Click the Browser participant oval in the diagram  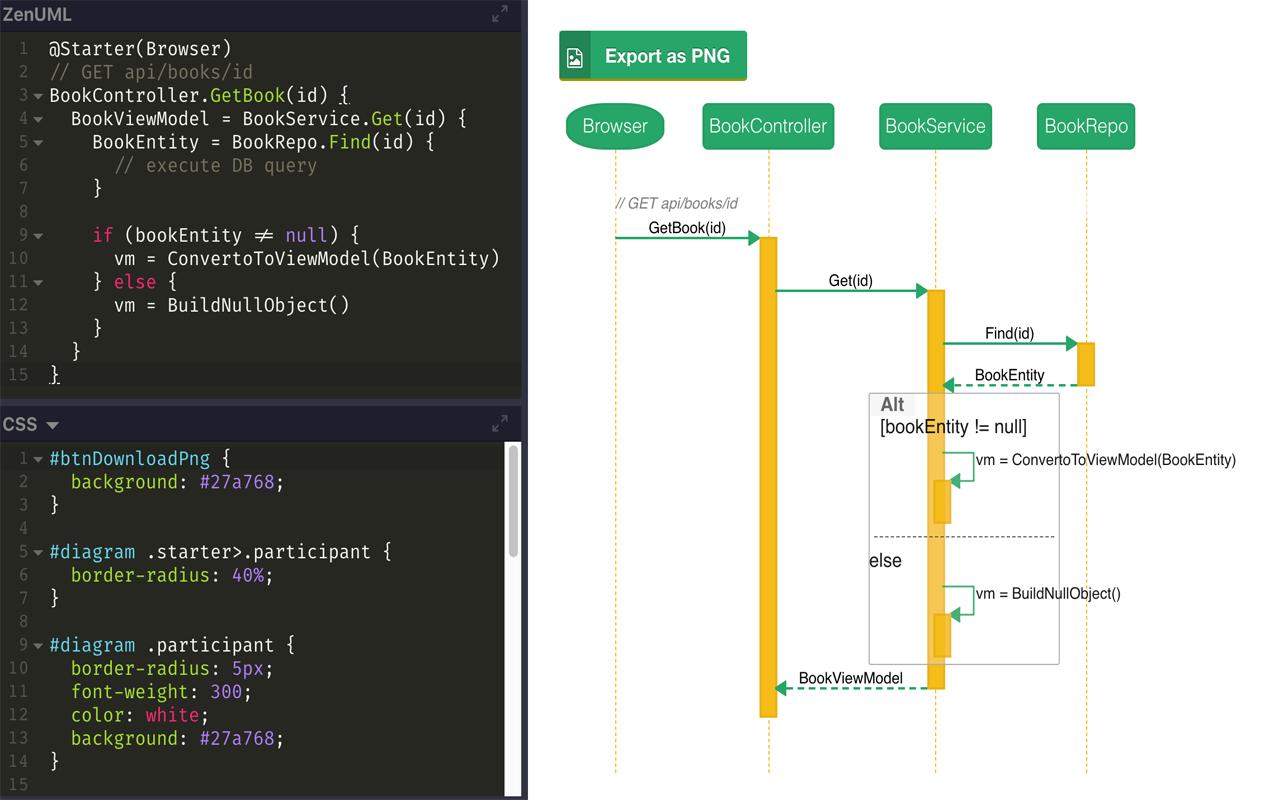pos(614,126)
